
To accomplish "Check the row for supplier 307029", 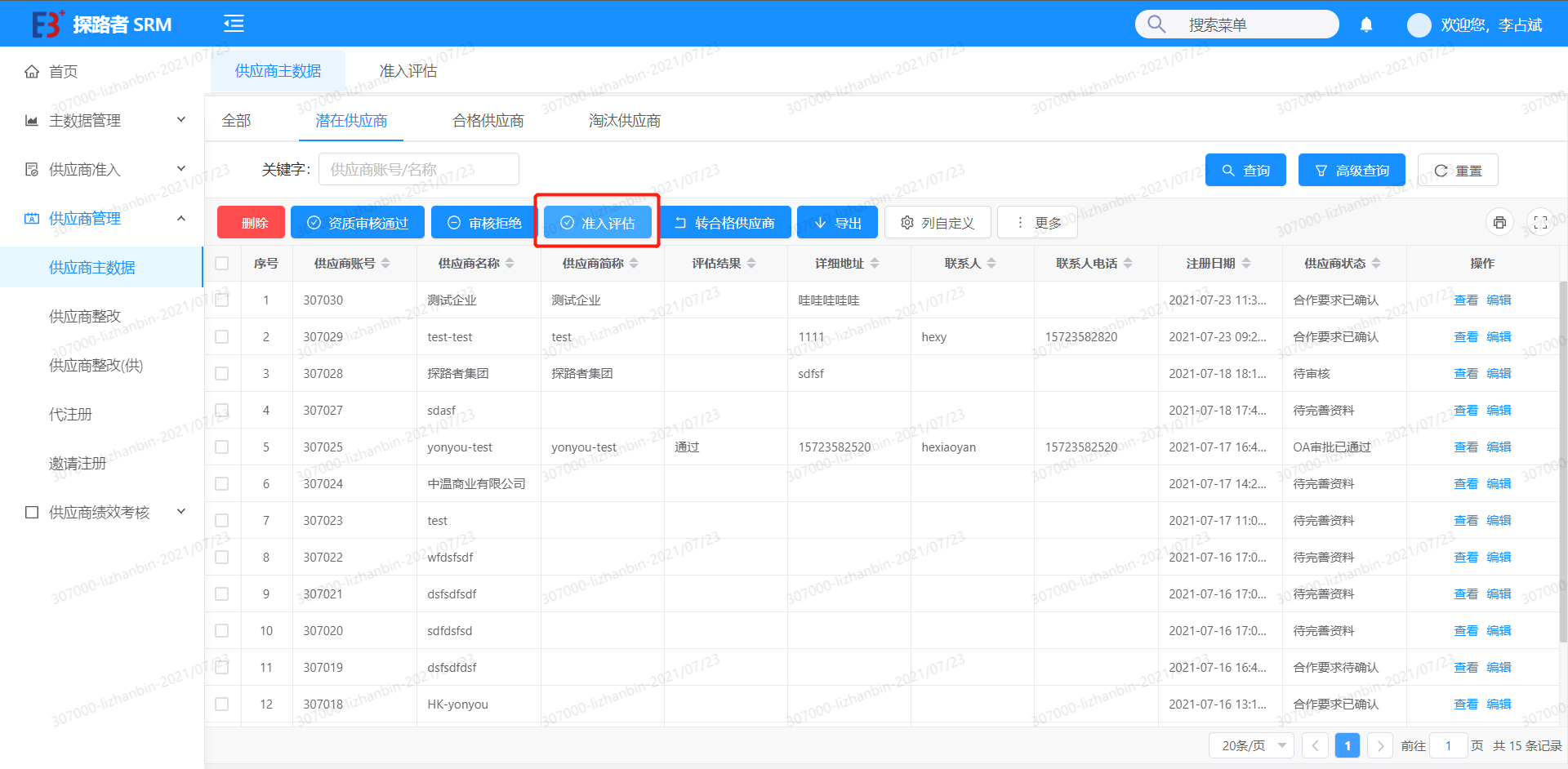I will [x=222, y=337].
